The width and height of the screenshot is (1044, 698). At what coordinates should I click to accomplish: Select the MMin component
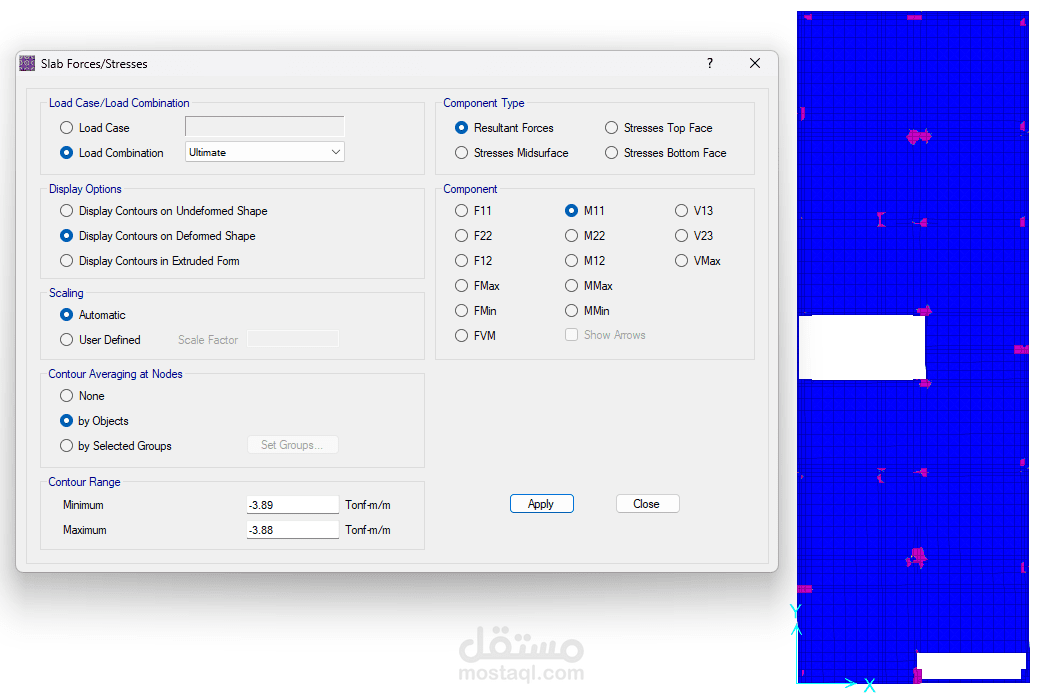click(571, 311)
